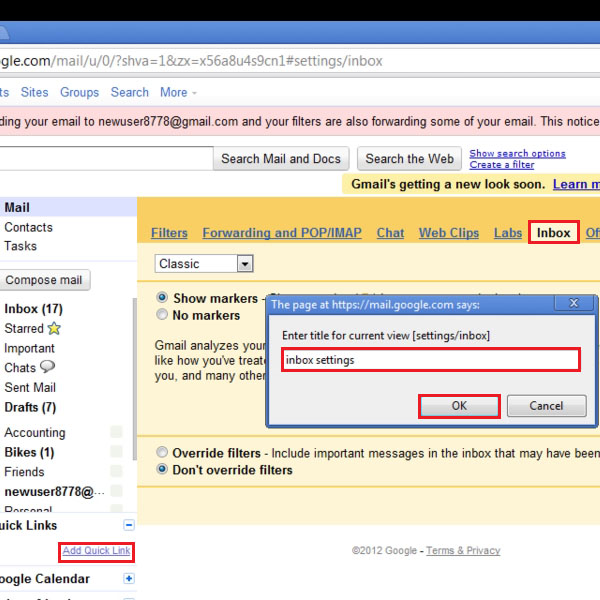The image size is (600, 600).
Task: Open Tasks in the left sidebar
Action: pyautogui.click(x=20, y=246)
